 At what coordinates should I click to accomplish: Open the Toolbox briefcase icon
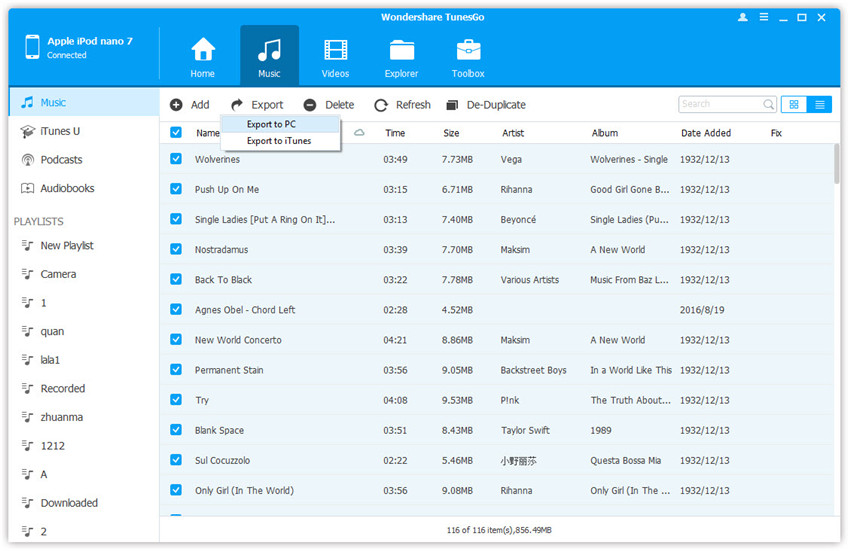[468, 50]
